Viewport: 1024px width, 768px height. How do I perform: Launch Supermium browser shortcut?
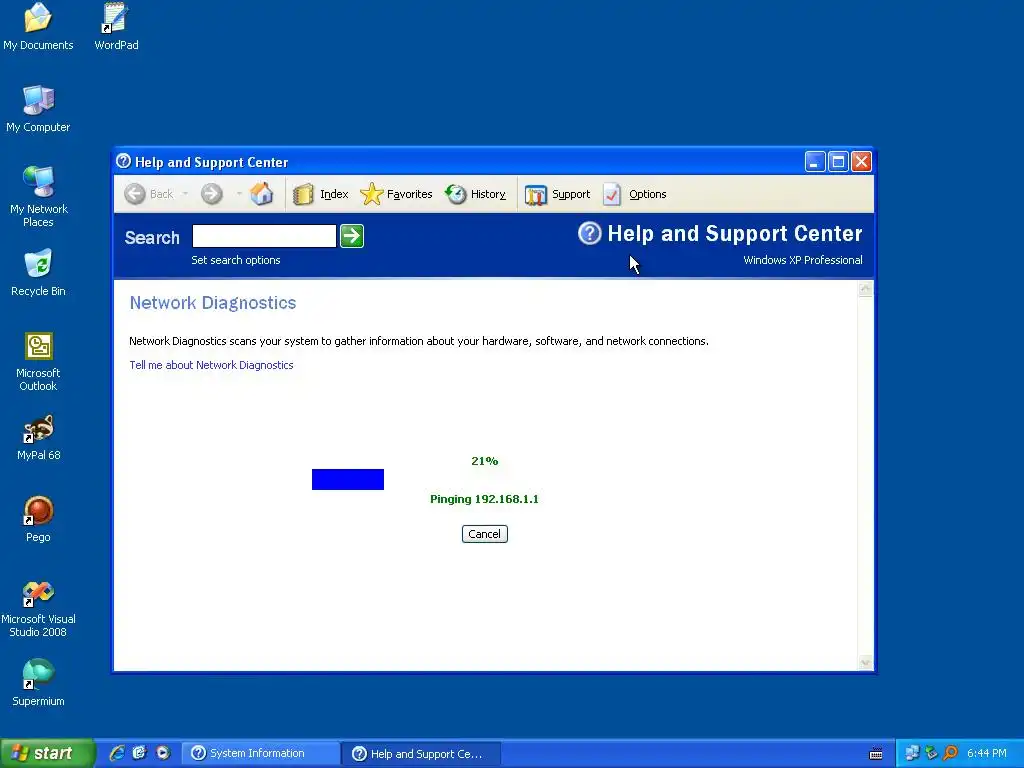[38, 683]
